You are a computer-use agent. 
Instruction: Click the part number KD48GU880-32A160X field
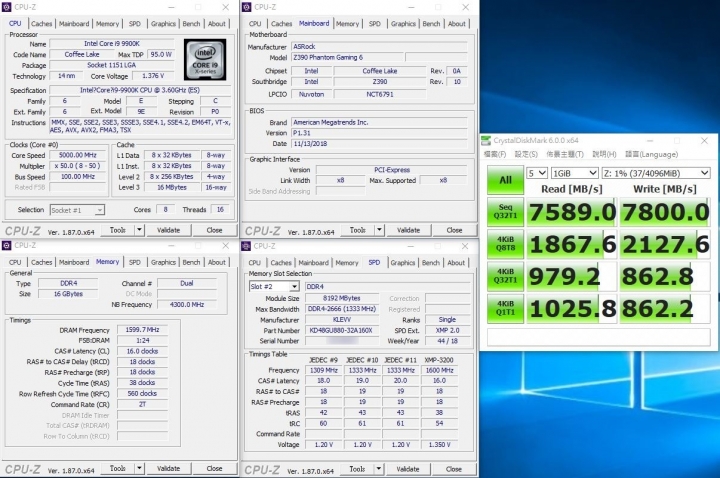click(342, 330)
